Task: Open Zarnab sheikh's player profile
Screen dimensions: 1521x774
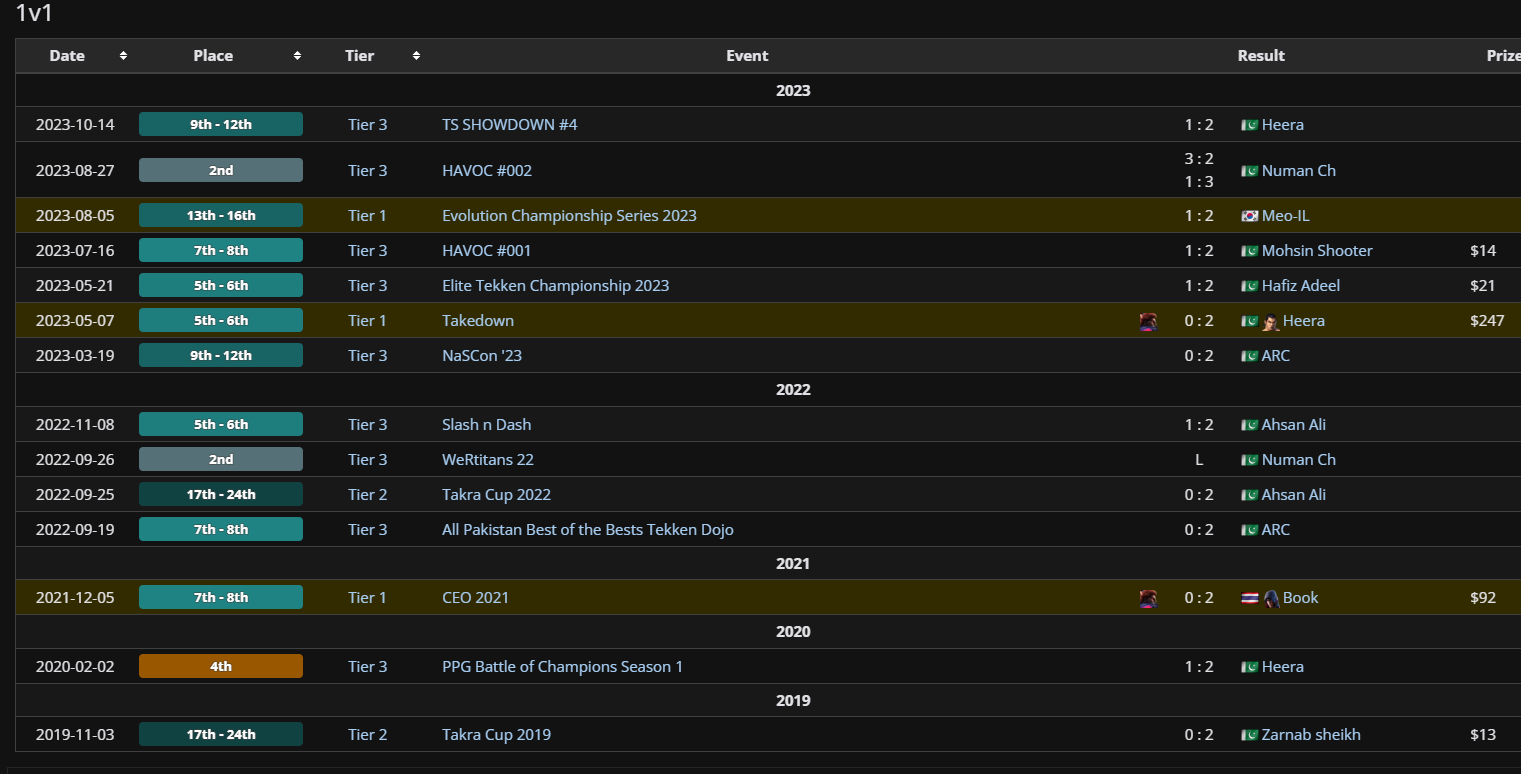Action: [x=1311, y=735]
